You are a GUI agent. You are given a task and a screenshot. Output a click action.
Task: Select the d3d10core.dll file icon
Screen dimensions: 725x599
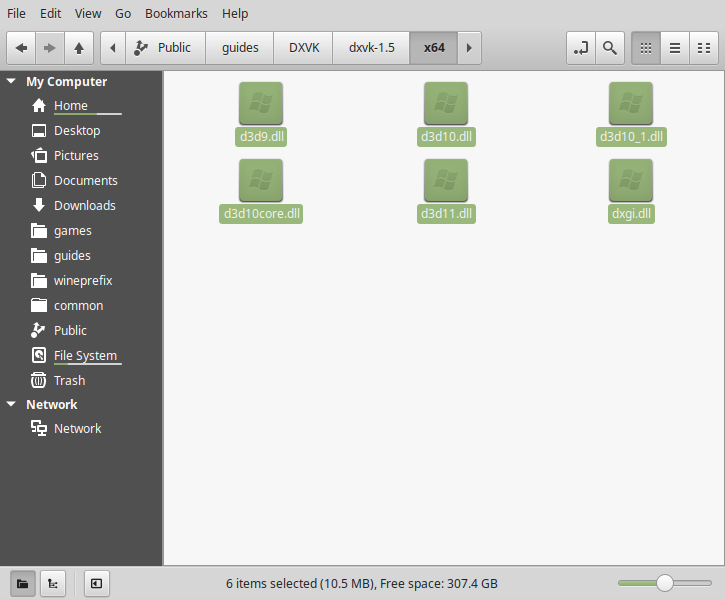coord(261,180)
